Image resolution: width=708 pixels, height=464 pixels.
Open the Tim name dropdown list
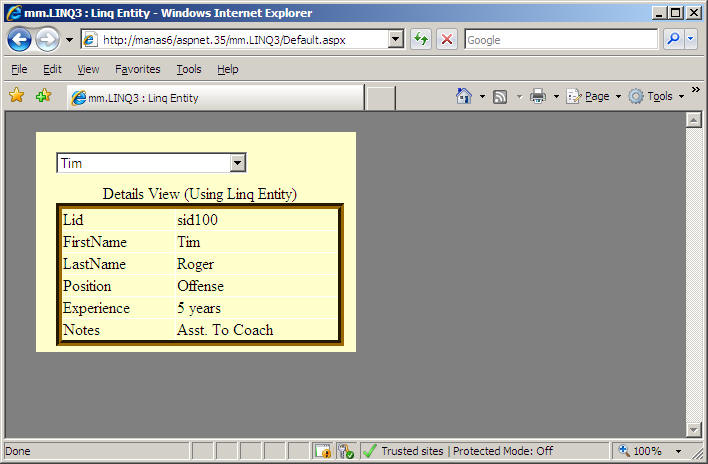click(151, 163)
